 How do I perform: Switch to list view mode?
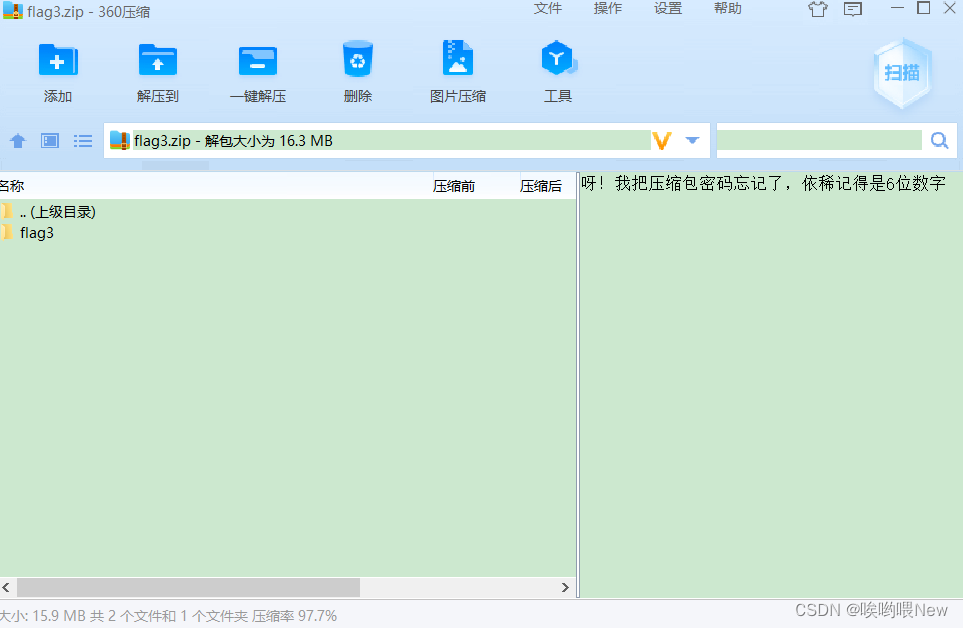83,140
